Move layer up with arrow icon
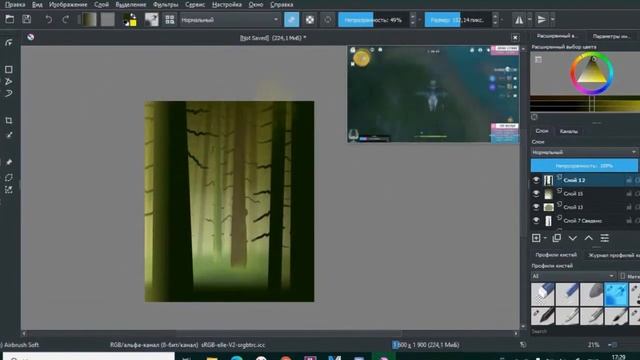This screenshot has width=640, height=360. 589,238
